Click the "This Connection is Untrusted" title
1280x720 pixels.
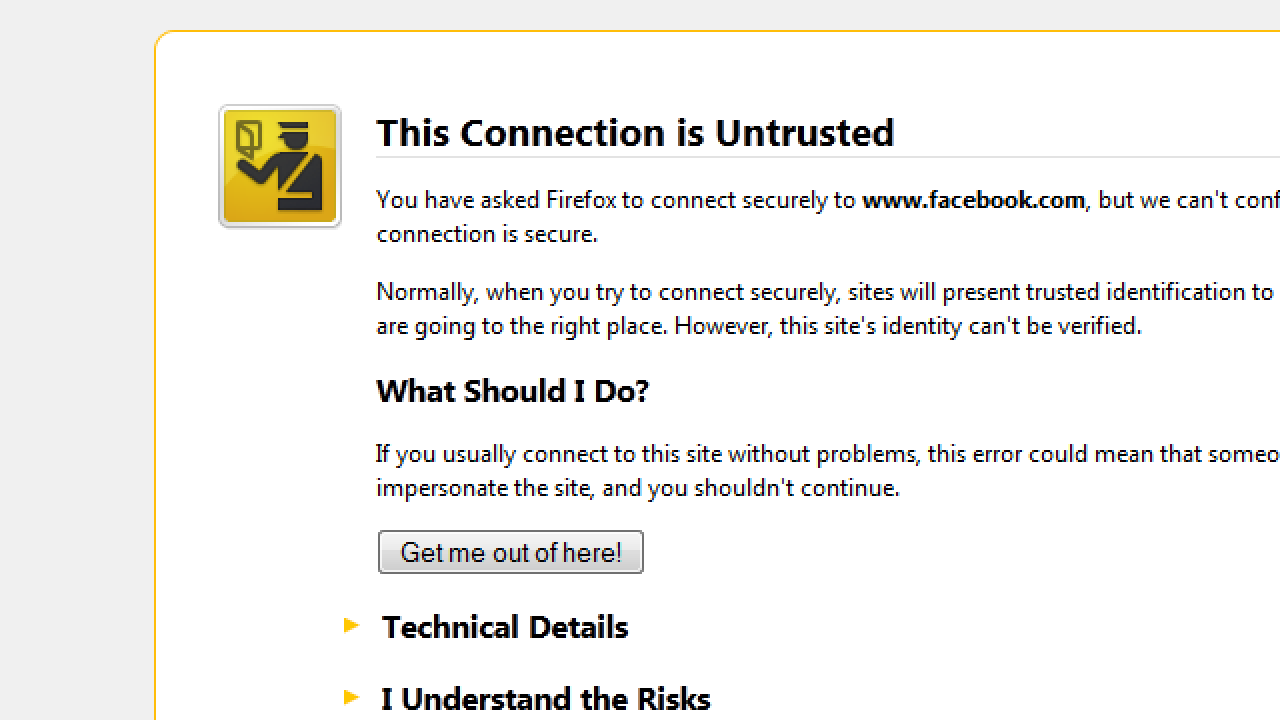click(635, 133)
